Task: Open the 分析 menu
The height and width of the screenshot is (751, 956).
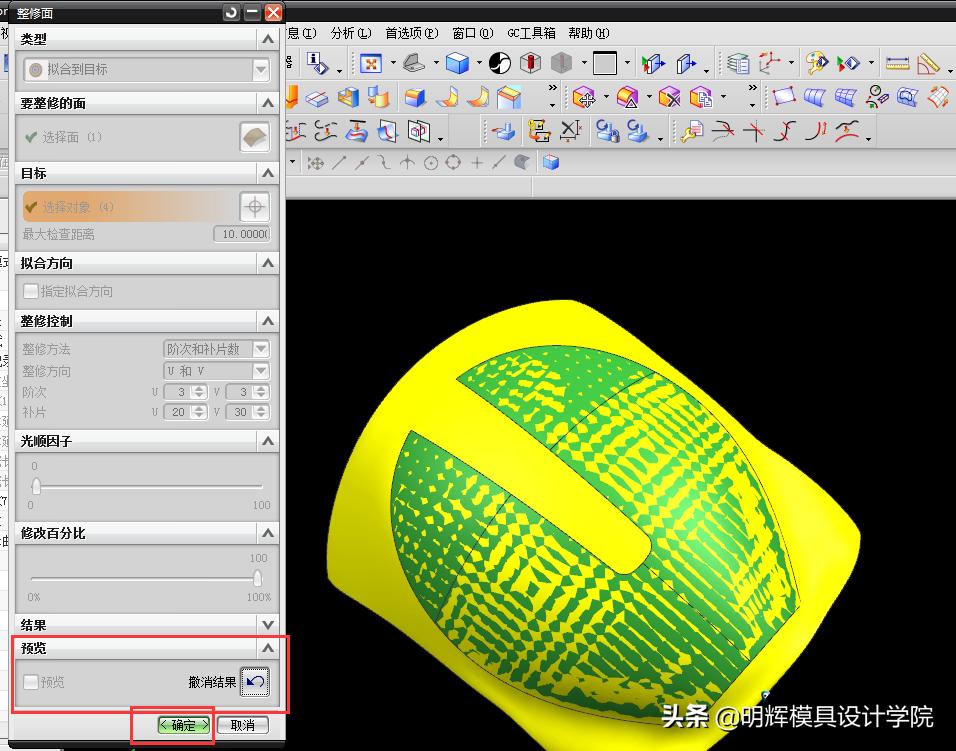Action: (350, 33)
